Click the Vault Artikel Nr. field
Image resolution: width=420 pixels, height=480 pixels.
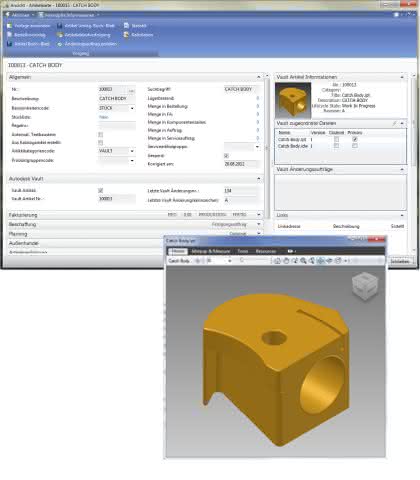pos(117,199)
